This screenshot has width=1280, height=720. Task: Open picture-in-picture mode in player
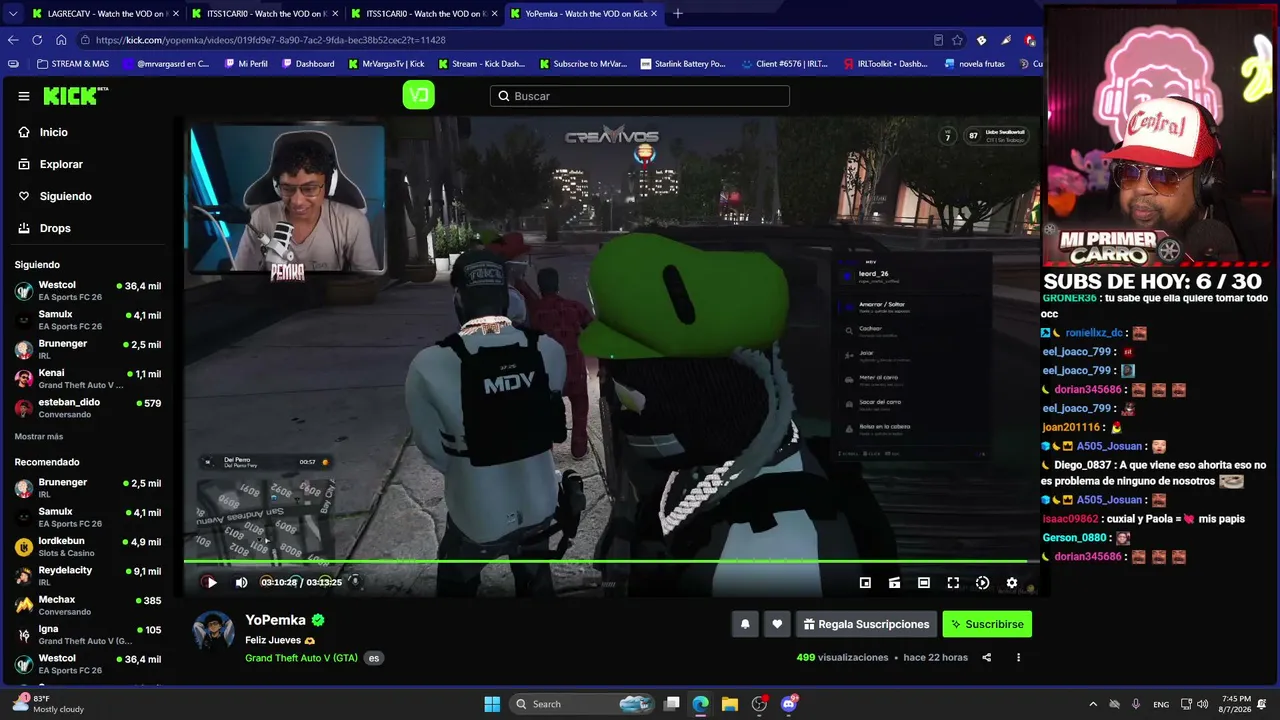(865, 583)
